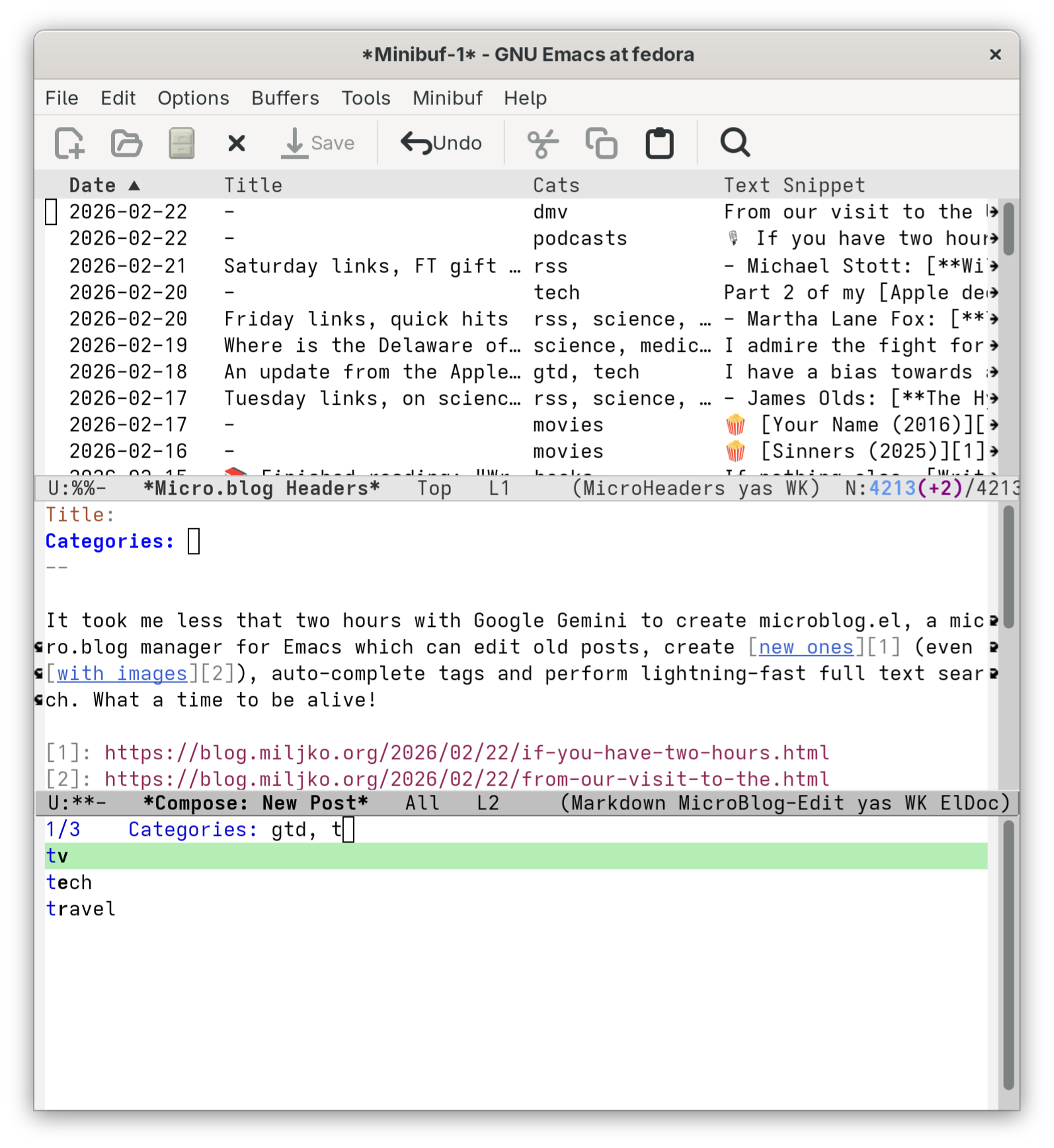Click the Text Snippet column header
Screen dimensions: 1054x1148
[x=794, y=185]
